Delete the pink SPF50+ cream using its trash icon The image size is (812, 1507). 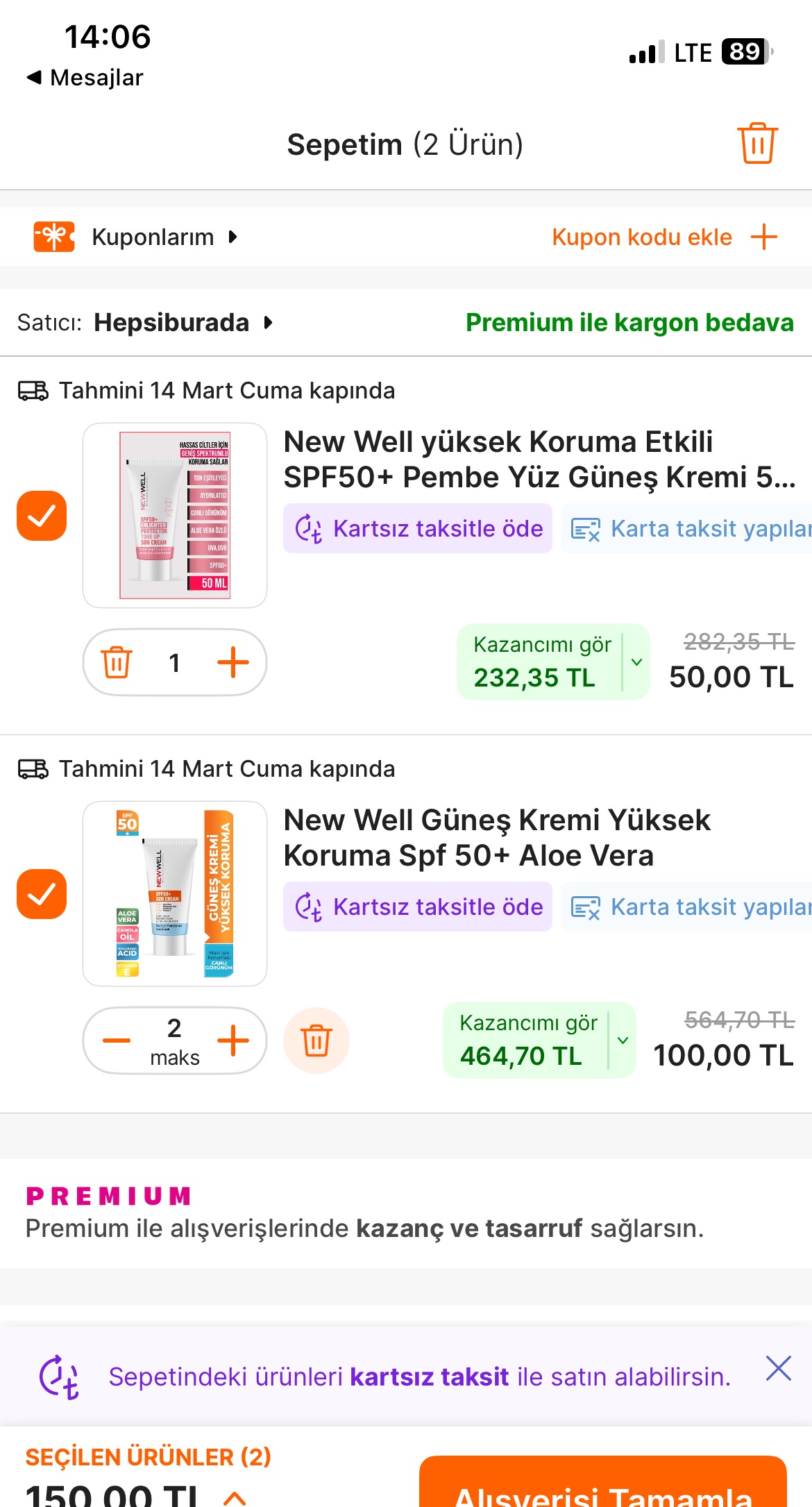pos(117,662)
